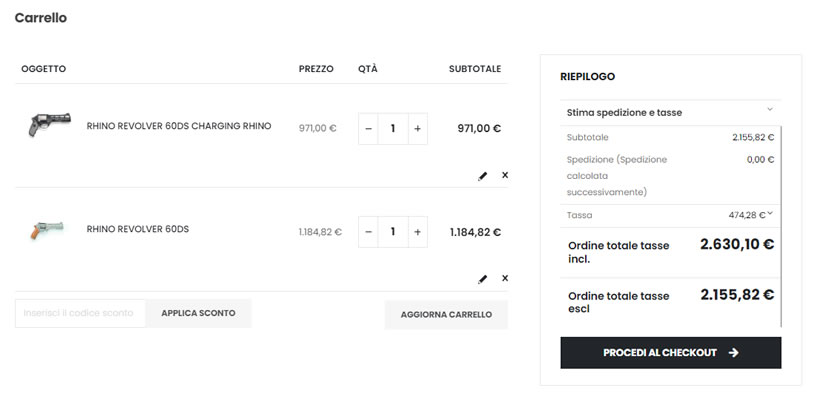Image resolution: width=815 pixels, height=400 pixels.
Task: Click the APPLICA SCONTO button
Action: pyautogui.click(x=198, y=313)
